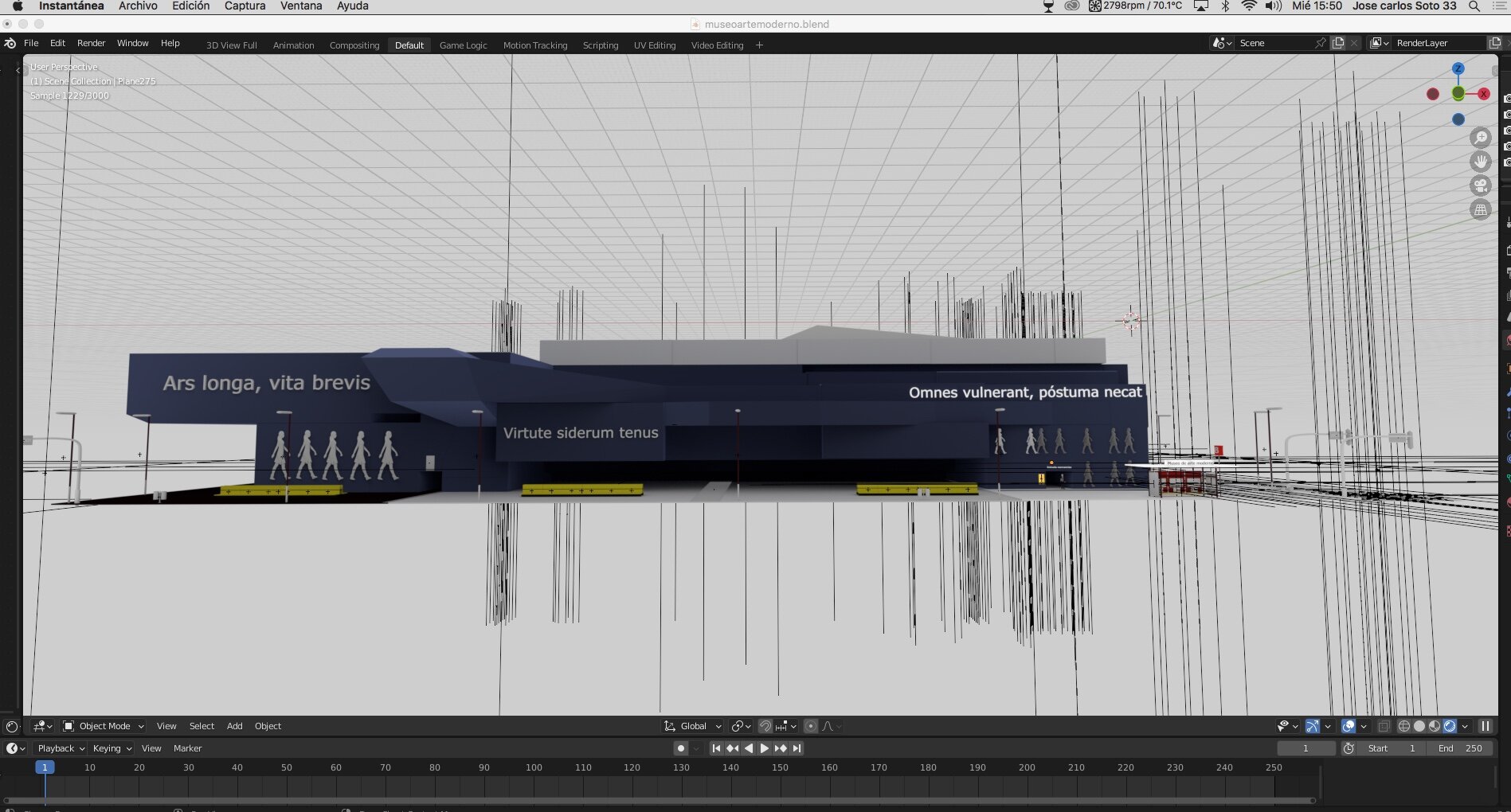Click the Add menu in viewport header
Image resolution: width=1511 pixels, height=812 pixels.
pyautogui.click(x=234, y=726)
